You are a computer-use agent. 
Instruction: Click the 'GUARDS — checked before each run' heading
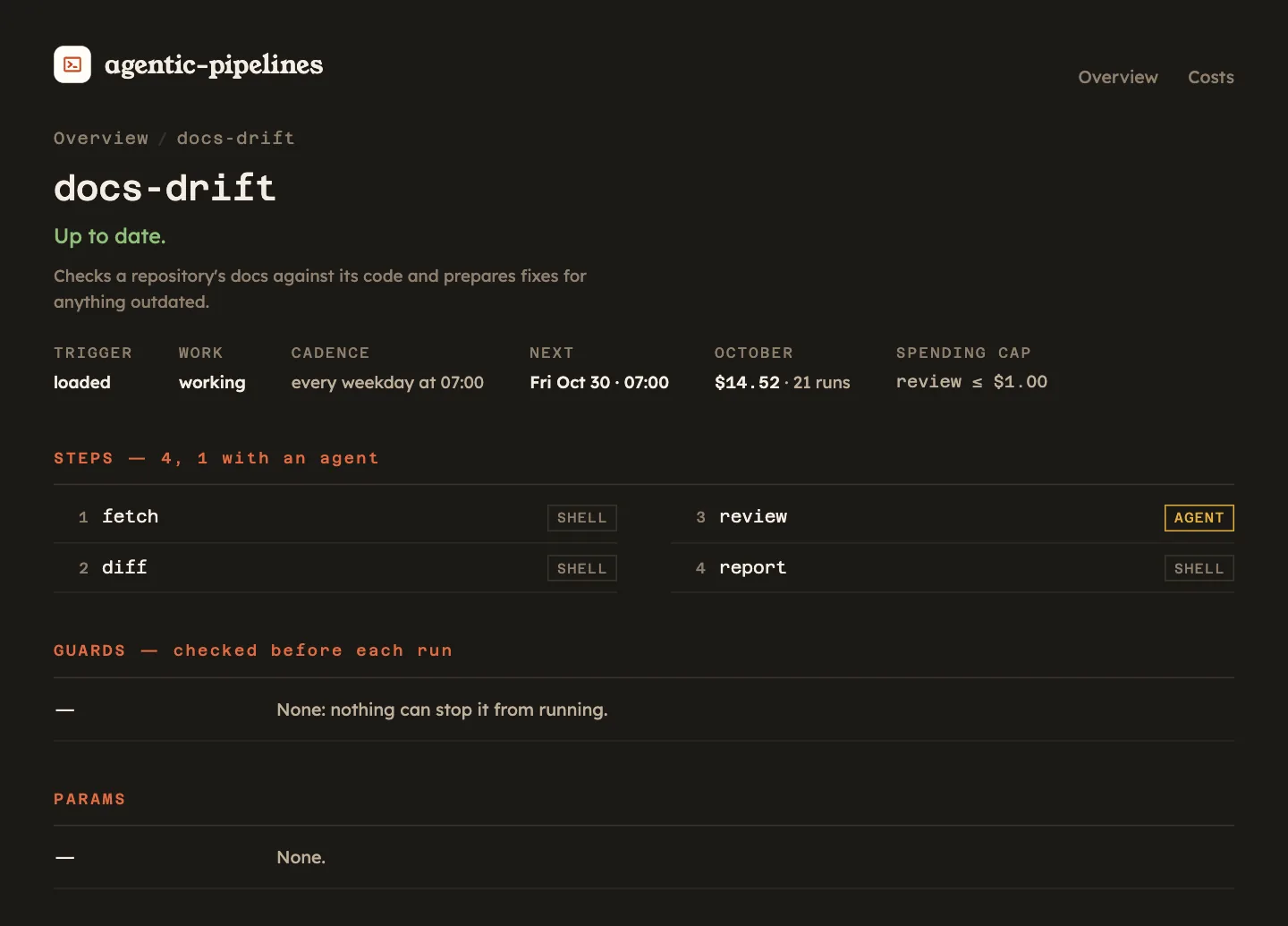coord(253,650)
